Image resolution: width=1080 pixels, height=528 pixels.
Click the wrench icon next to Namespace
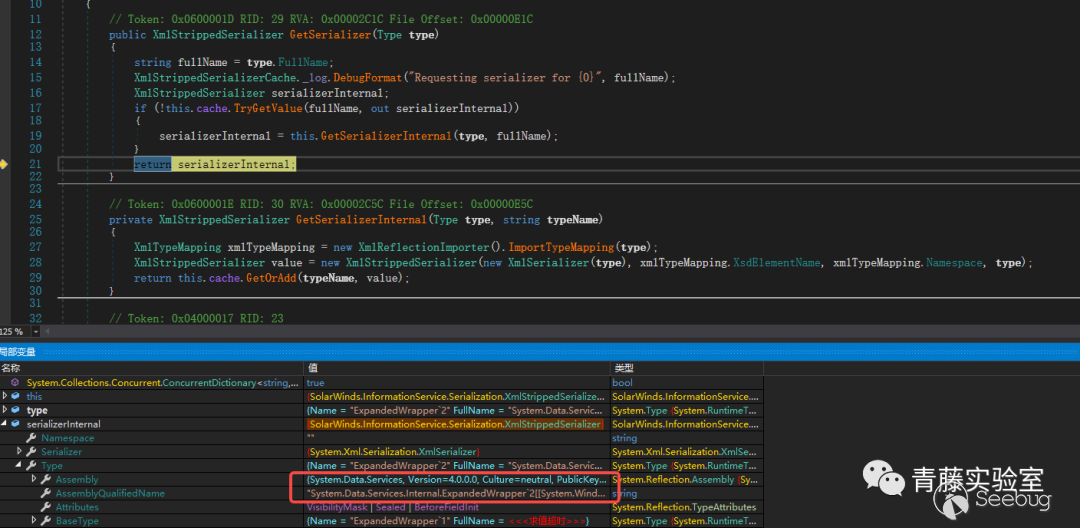click(x=30, y=438)
